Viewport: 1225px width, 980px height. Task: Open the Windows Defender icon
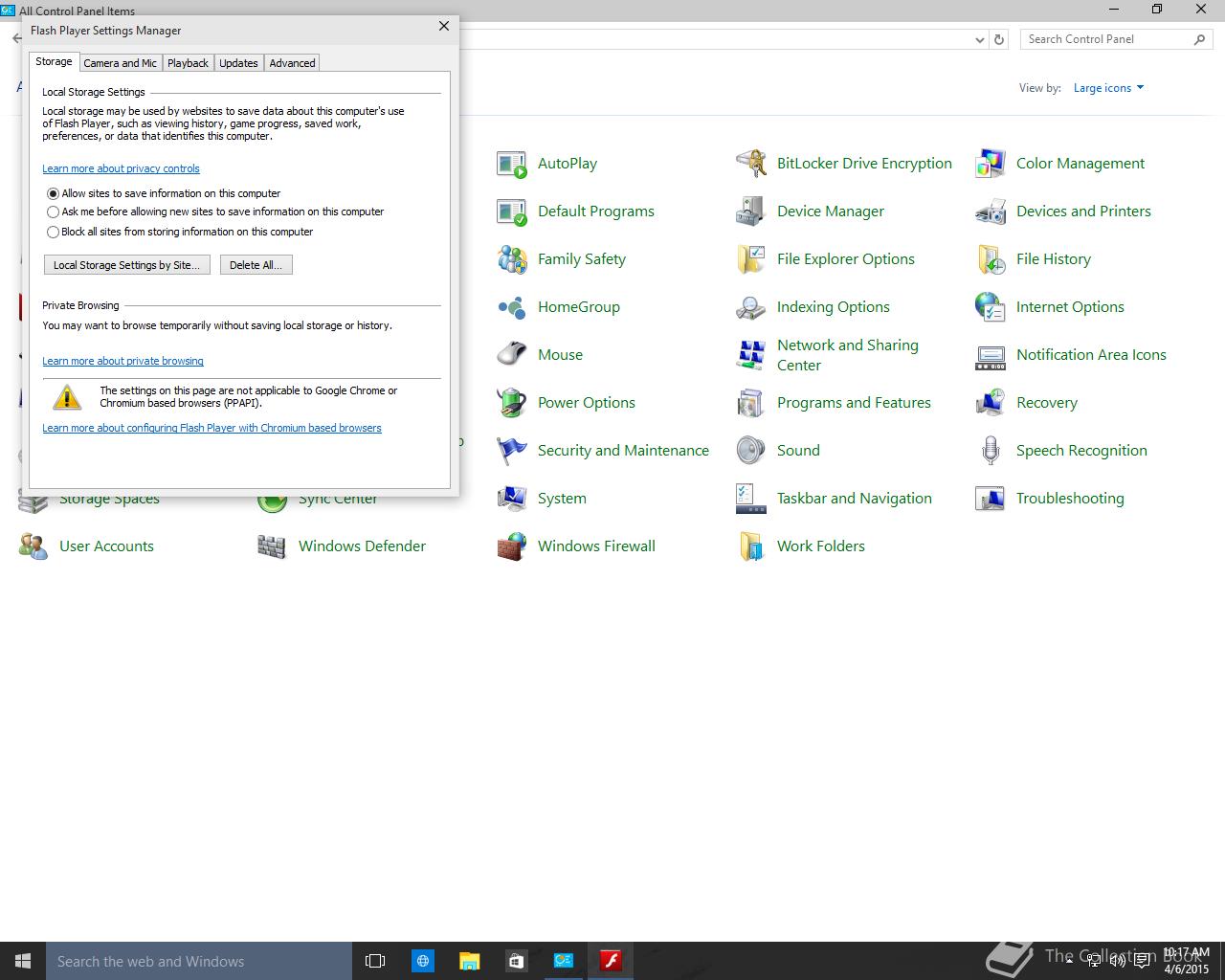pyautogui.click(x=273, y=546)
